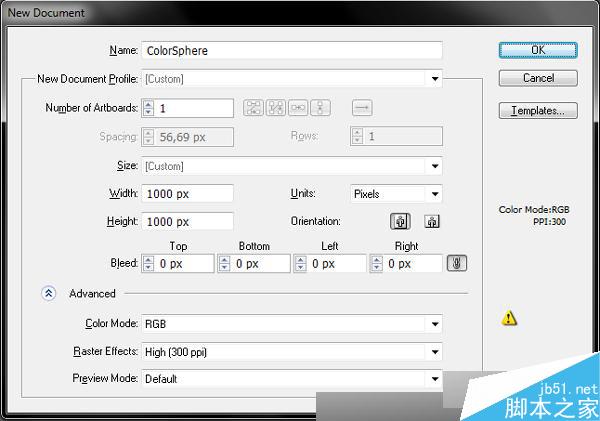This screenshot has width=600, height=421.
Task: Open the New Document Profile dropdown
Action: pyautogui.click(x=292, y=79)
